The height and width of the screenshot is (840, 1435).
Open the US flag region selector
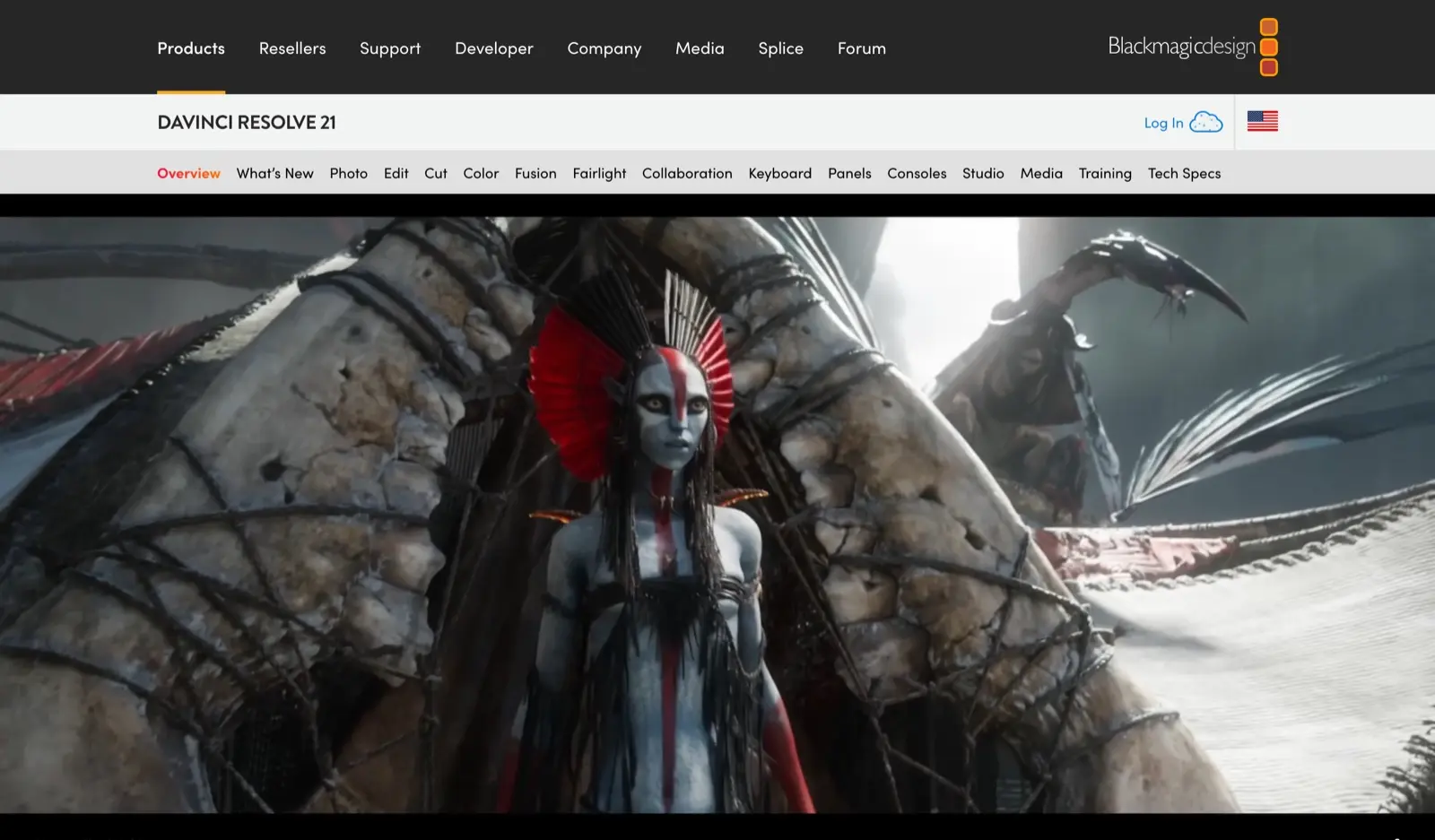point(1262,122)
